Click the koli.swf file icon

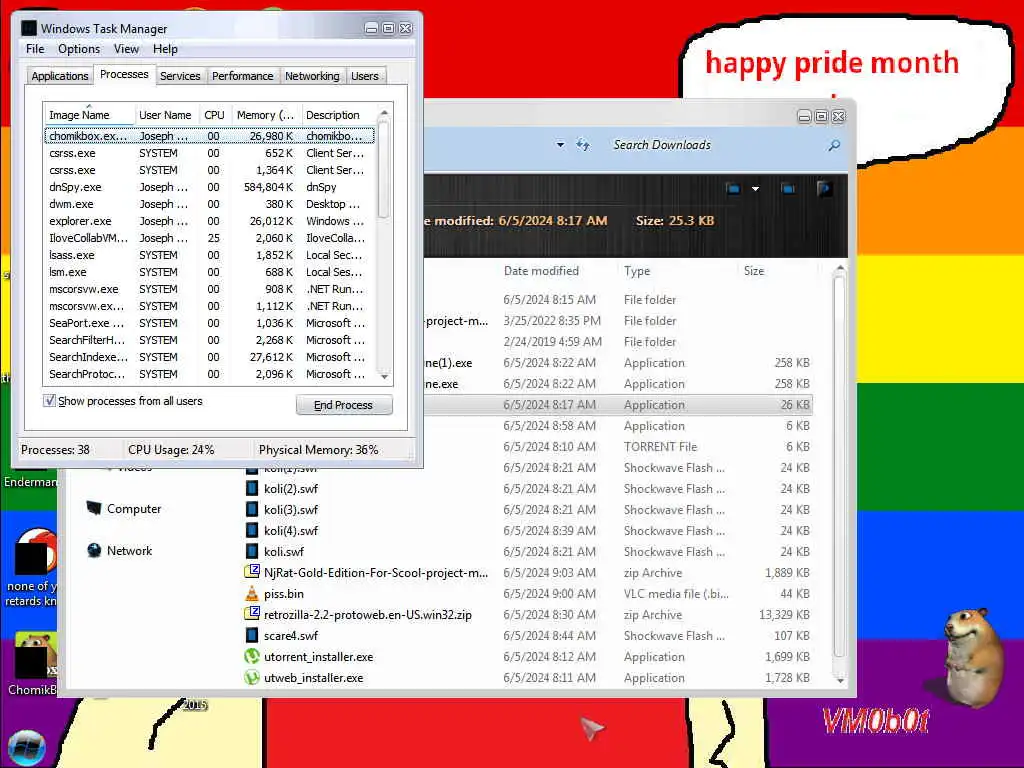tap(251, 551)
